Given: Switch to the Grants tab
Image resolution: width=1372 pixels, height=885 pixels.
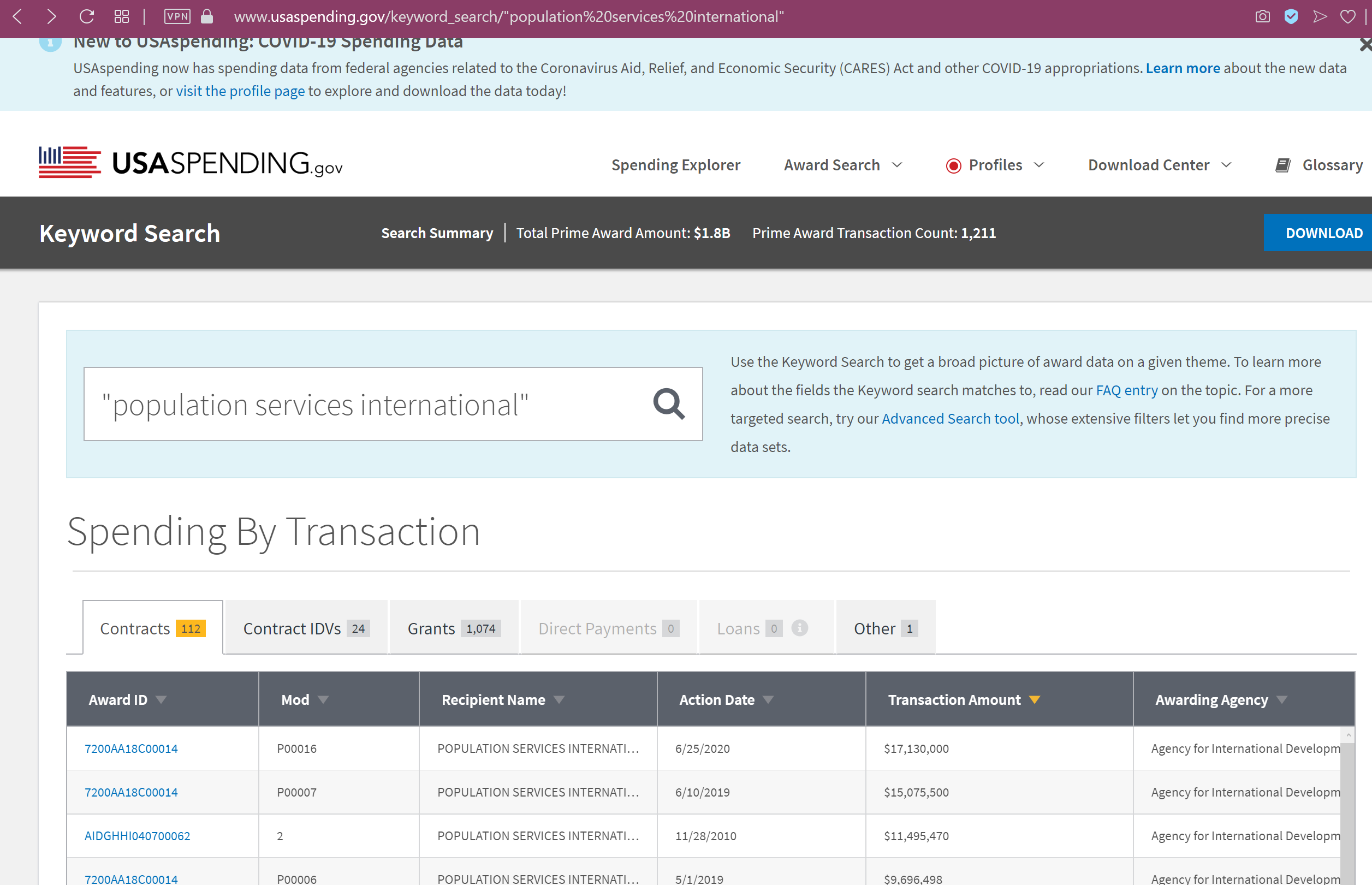Looking at the screenshot, I should point(454,628).
